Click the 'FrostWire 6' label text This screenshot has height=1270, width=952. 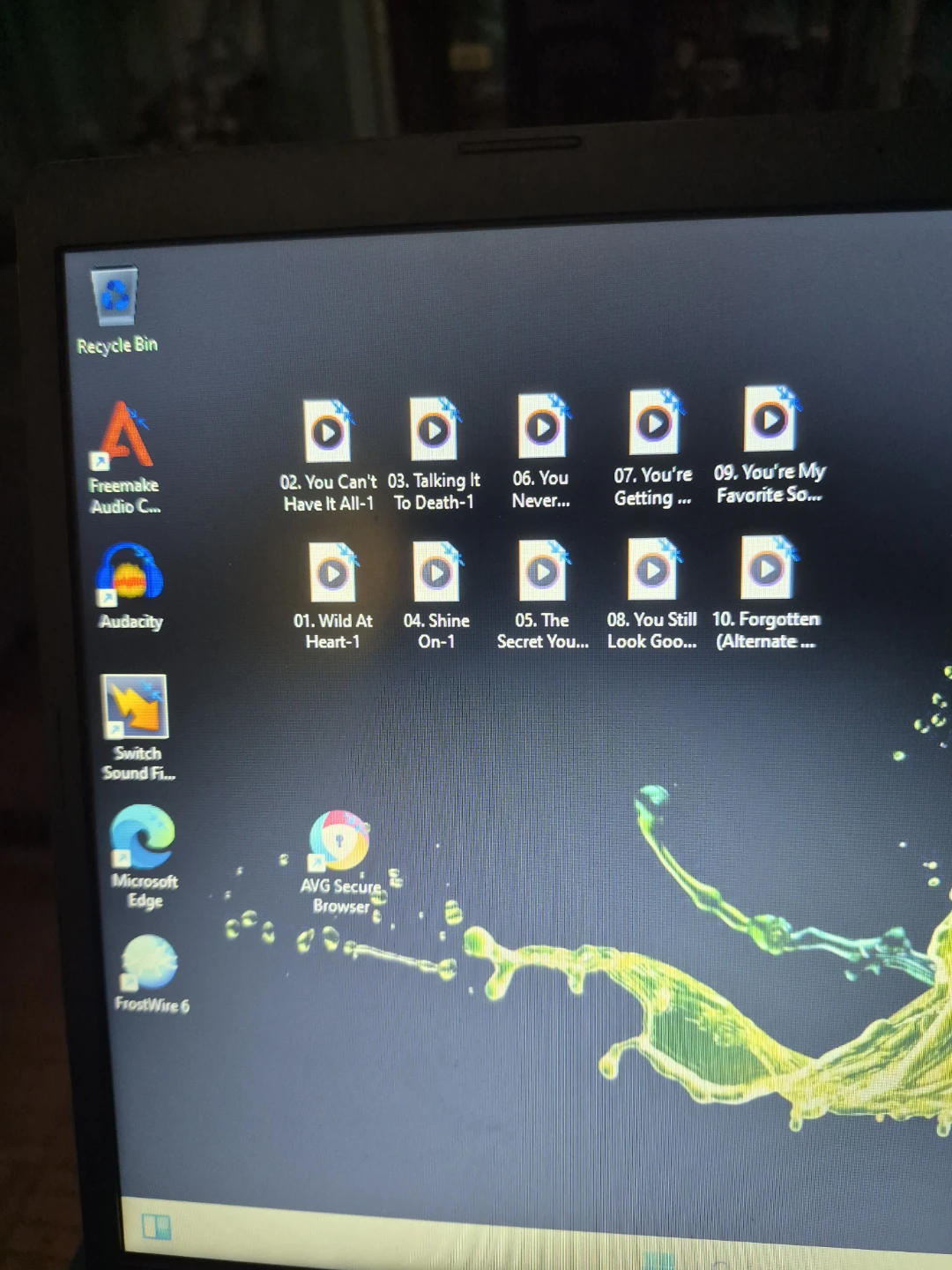(x=152, y=1005)
